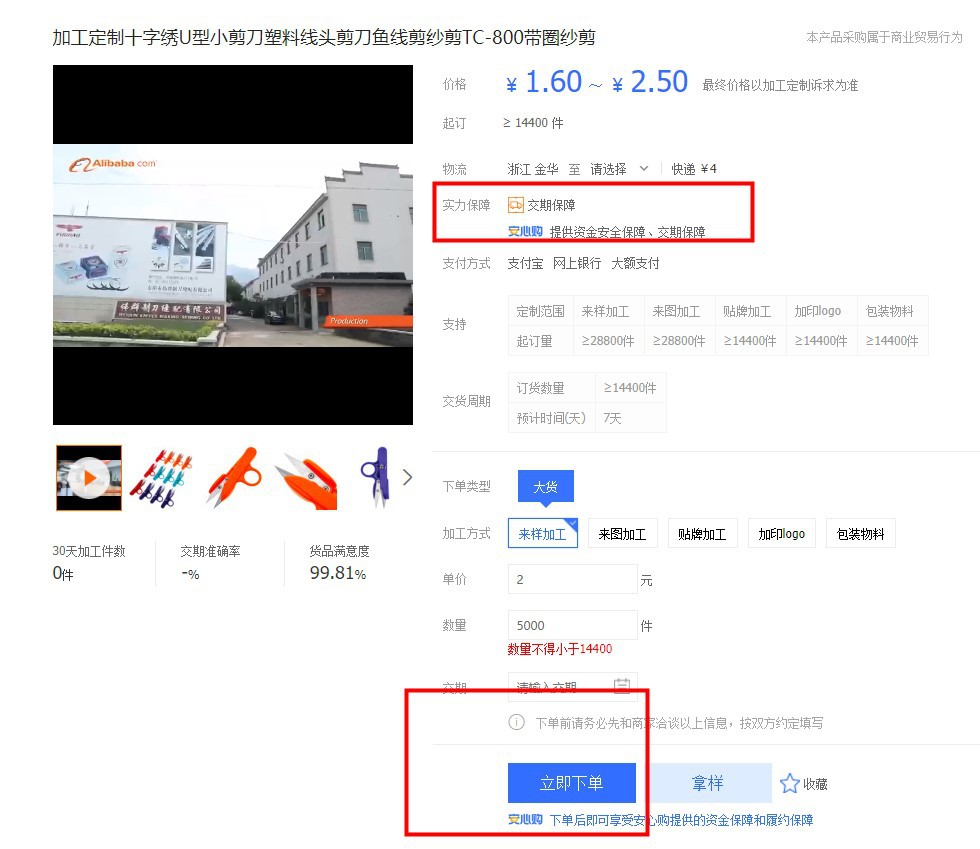Select 来图加工 processing option
This screenshot has width=980, height=849.
point(622,534)
